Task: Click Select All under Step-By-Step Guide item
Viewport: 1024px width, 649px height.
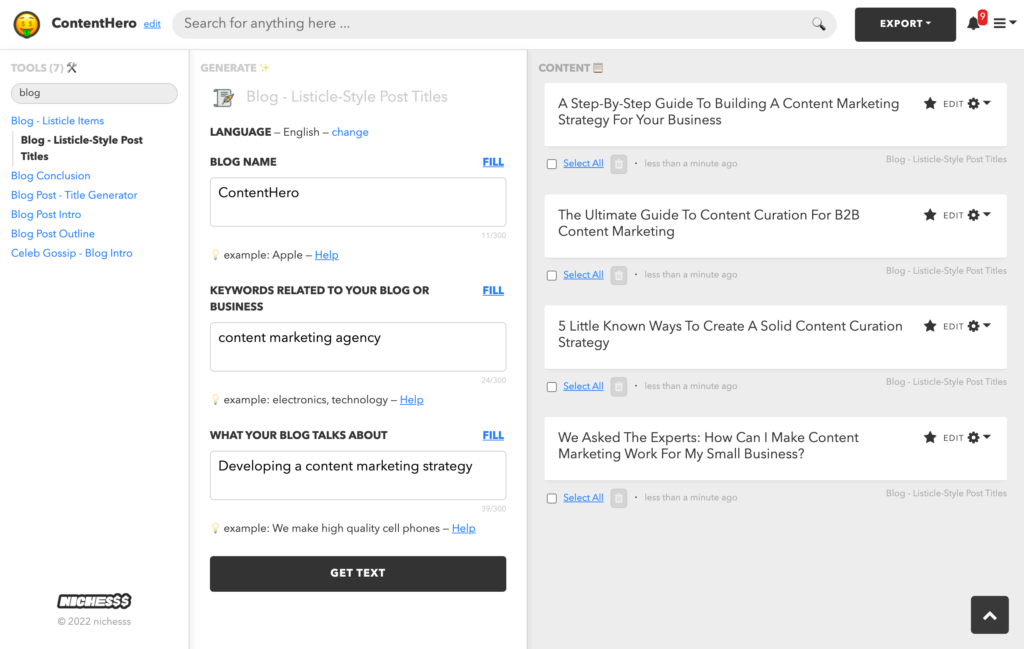Action: coord(583,163)
